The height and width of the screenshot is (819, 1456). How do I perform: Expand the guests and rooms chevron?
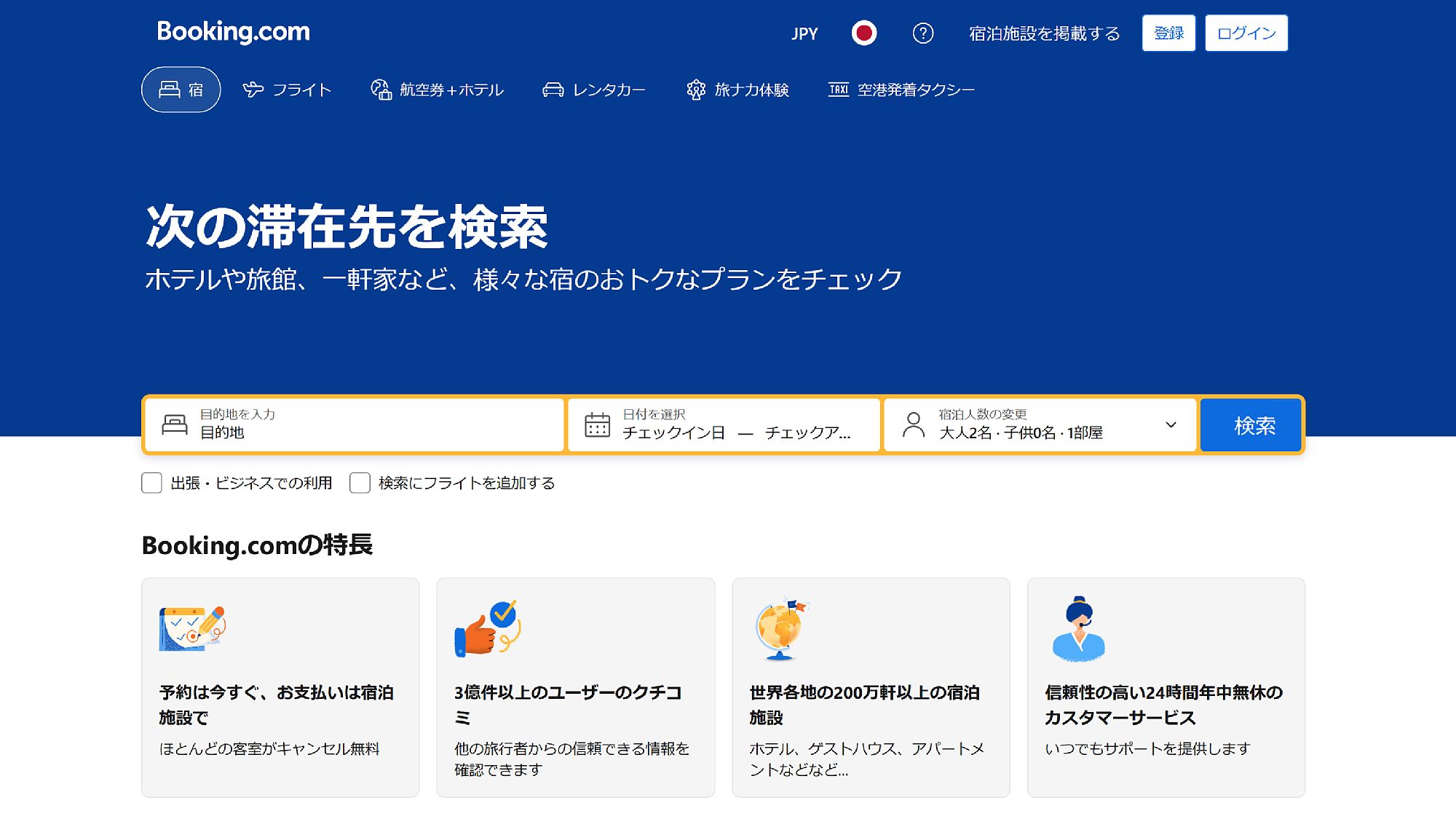point(1171,424)
